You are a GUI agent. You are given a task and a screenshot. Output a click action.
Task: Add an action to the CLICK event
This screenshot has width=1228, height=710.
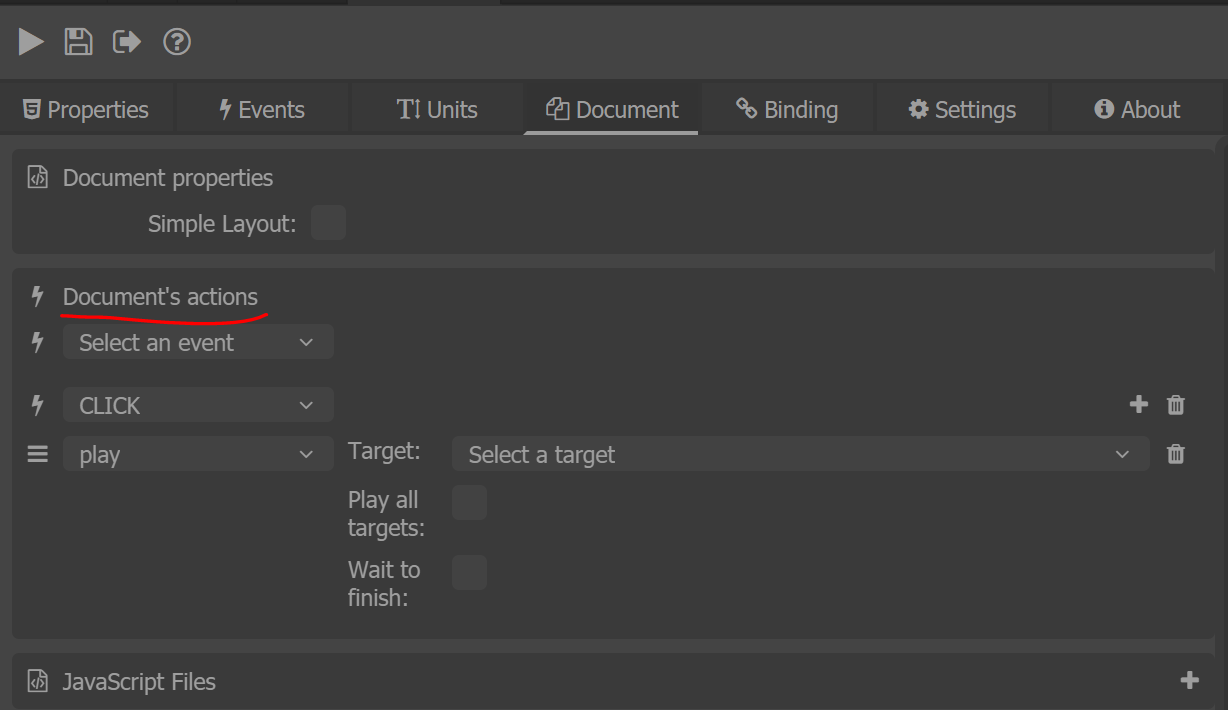[x=1138, y=405]
